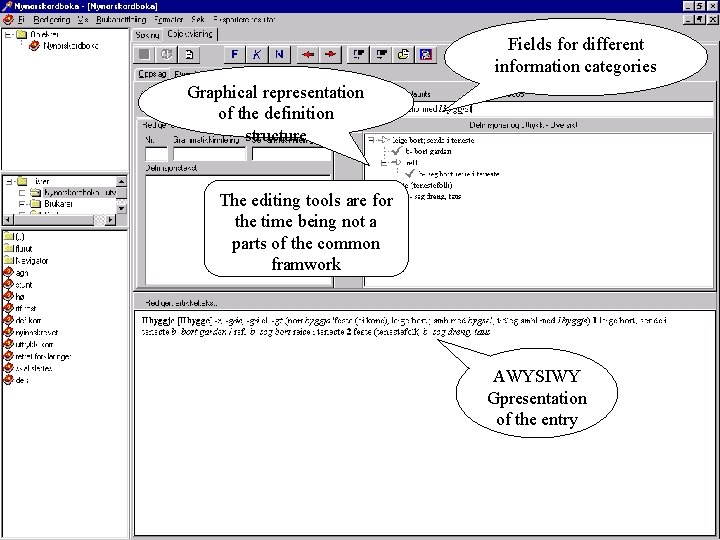The width and height of the screenshot is (720, 540).
Task: Select the highlighted Nynorskordboka folder in middle tree
Action: click(74, 192)
